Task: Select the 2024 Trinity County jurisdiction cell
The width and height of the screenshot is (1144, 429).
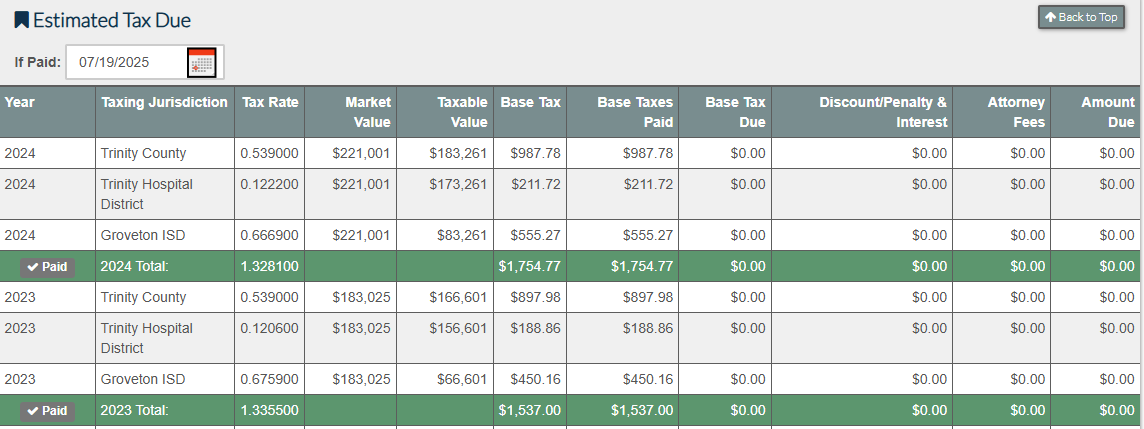Action: (x=143, y=153)
